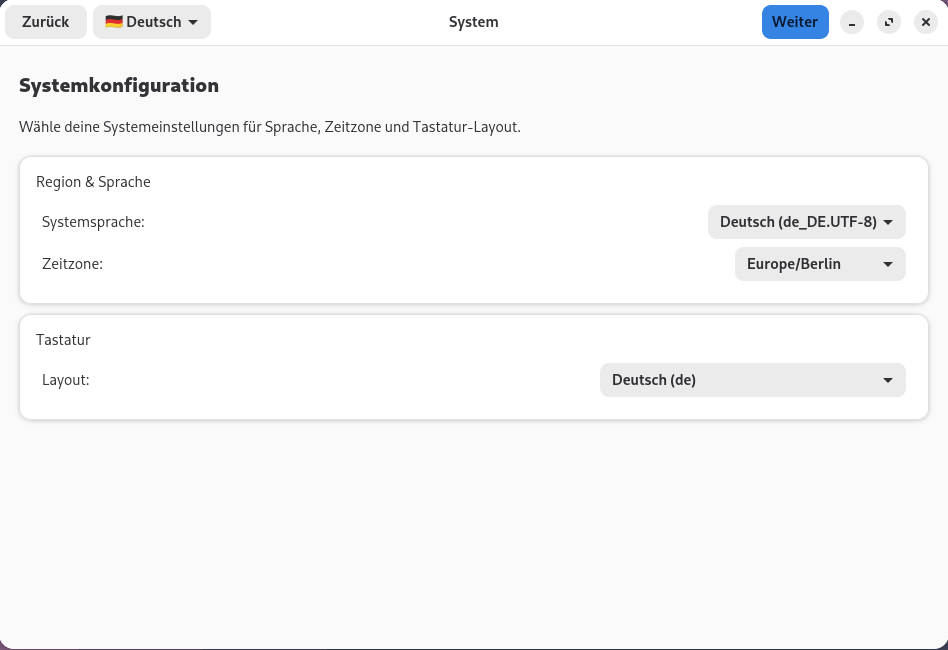Click the Weiter button
Viewport: 948px width, 650px height.
pyautogui.click(x=795, y=21)
